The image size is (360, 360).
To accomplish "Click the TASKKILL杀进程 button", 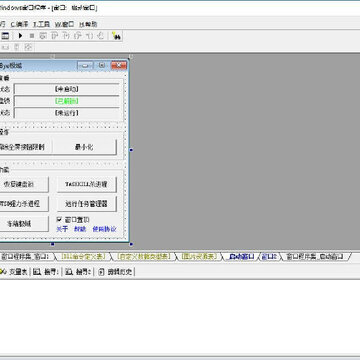I will (x=87, y=184).
